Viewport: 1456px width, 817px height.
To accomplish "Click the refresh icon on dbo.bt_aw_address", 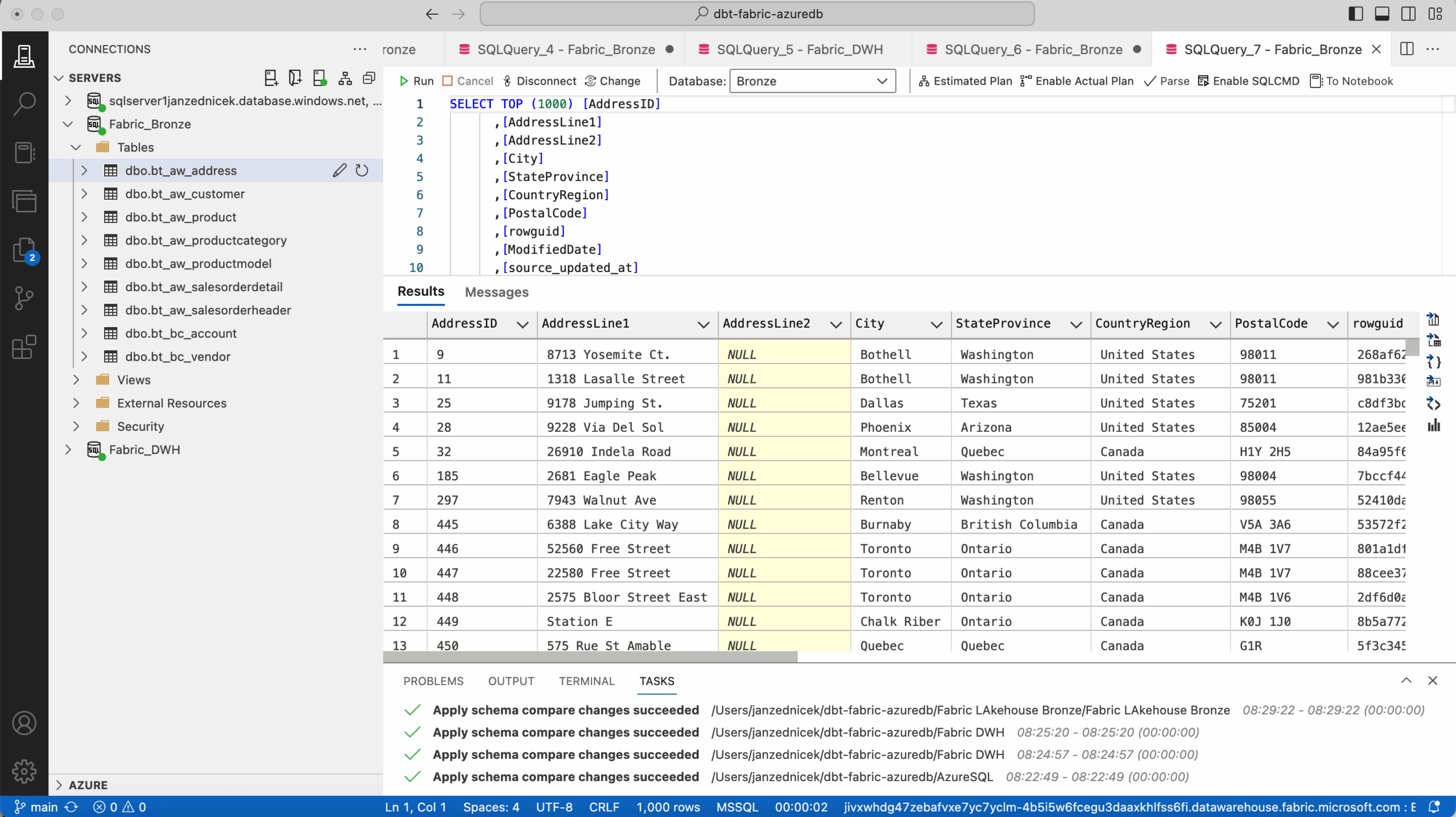I will 362,171.
